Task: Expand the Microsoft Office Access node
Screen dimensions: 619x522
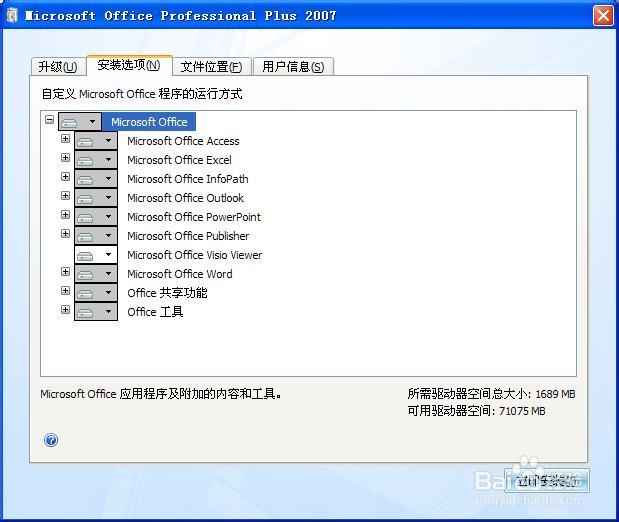Action: 66,139
